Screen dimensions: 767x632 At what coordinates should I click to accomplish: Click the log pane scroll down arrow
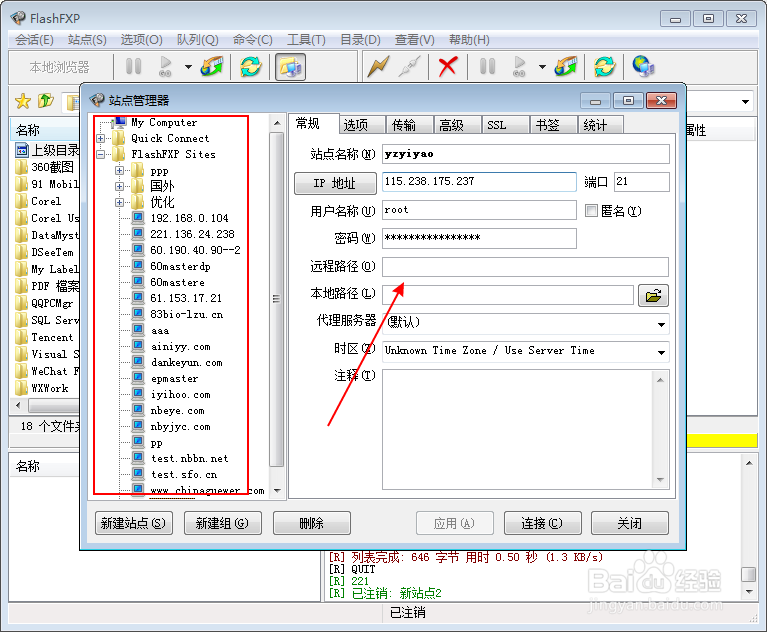coord(749,592)
